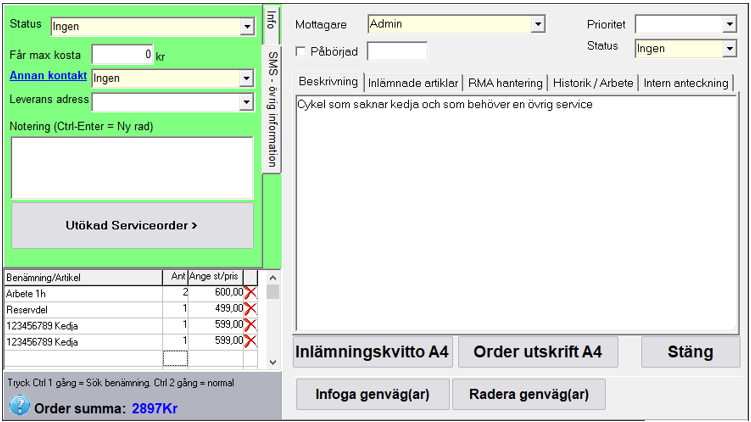Remove the Reservdel line using red X
This screenshot has height=422, width=751.
pos(251,309)
